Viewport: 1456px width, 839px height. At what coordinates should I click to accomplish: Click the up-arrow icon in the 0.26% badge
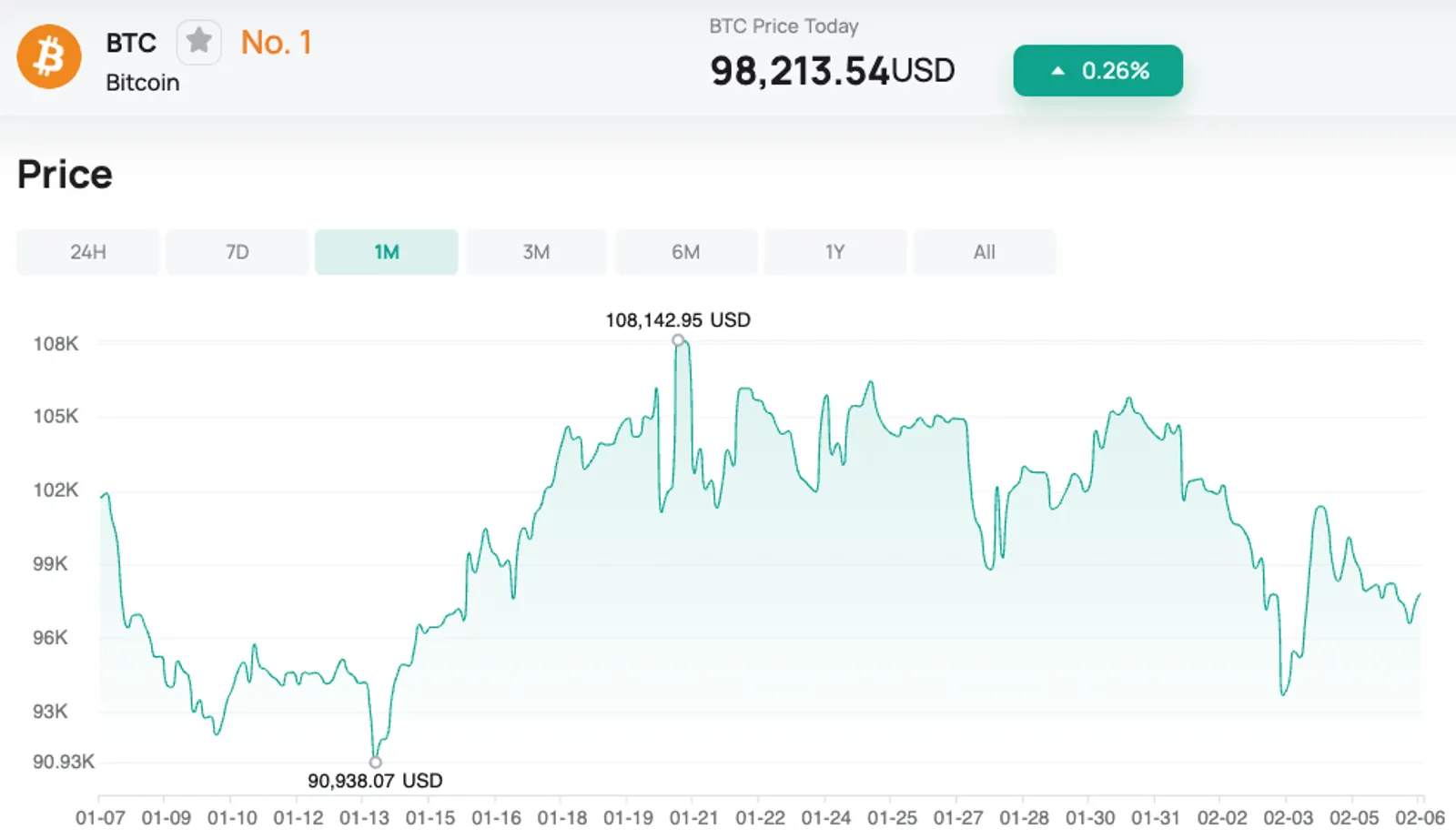(1057, 71)
